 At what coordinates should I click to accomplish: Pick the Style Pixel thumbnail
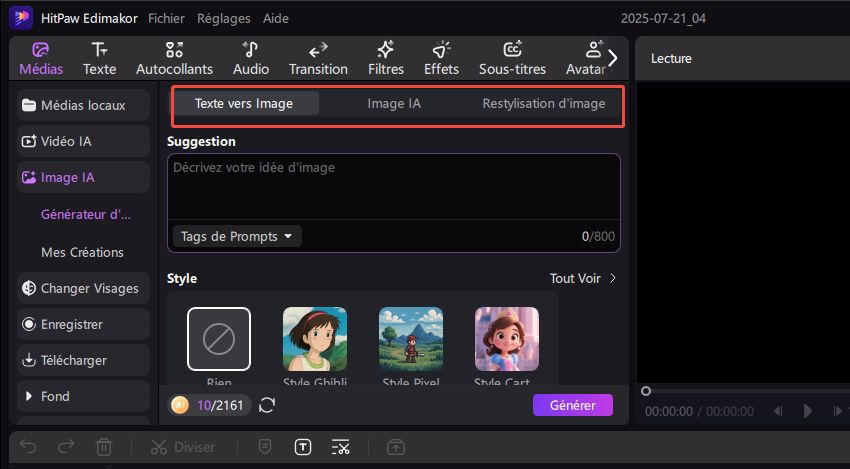[411, 339]
